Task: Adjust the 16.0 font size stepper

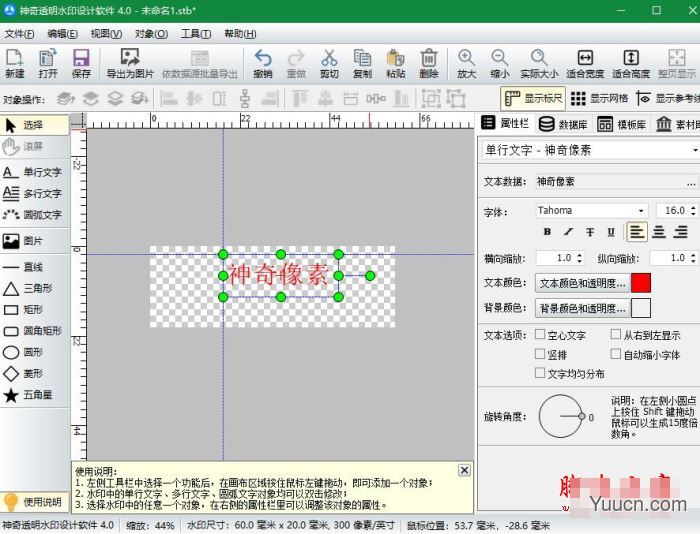Action: [693, 210]
